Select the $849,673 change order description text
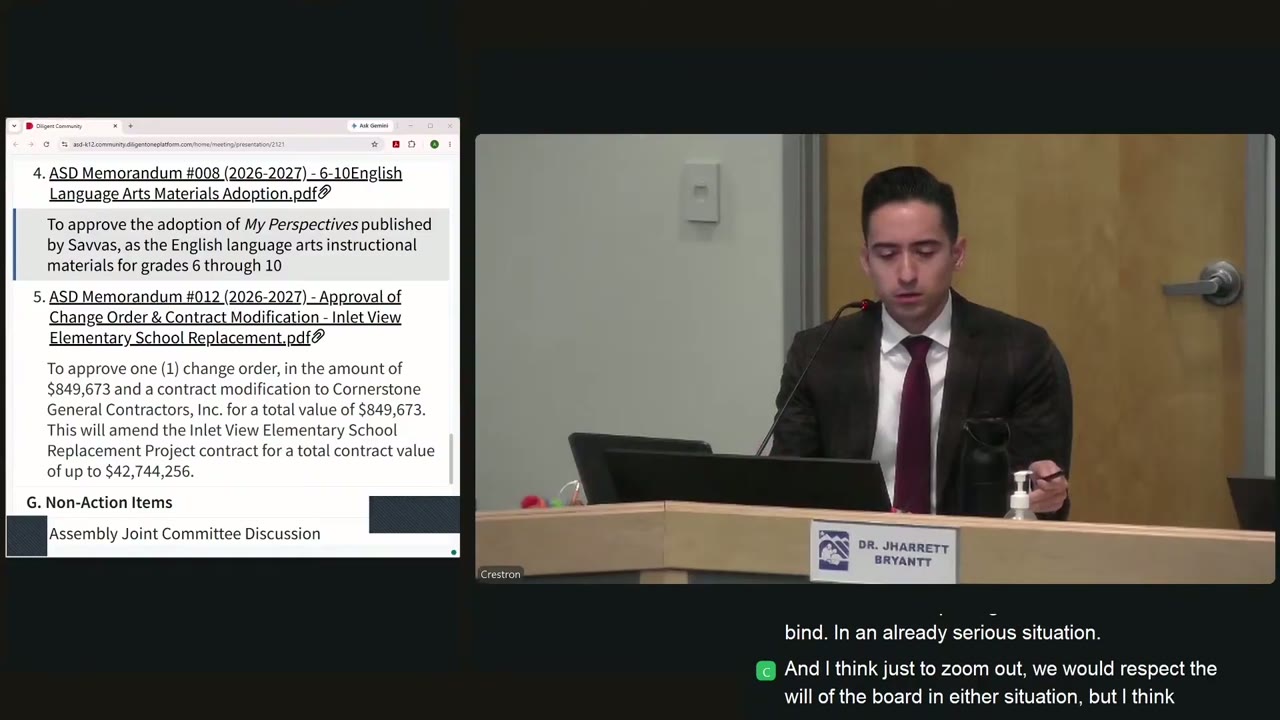Image resolution: width=1280 pixels, height=720 pixels. [x=241, y=420]
